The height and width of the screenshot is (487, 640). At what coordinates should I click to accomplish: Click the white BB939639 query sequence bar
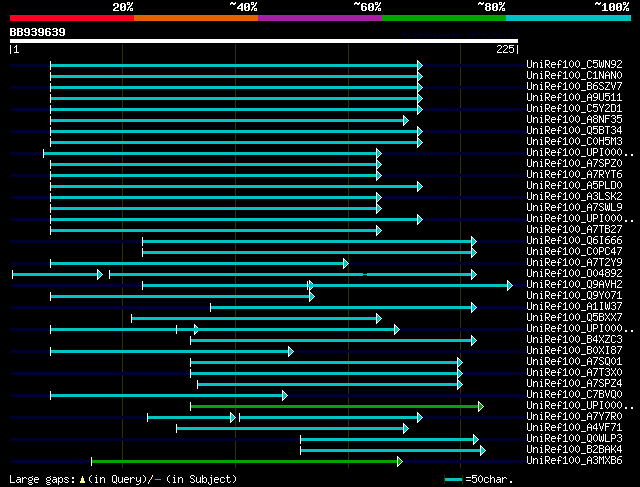click(x=264, y=41)
